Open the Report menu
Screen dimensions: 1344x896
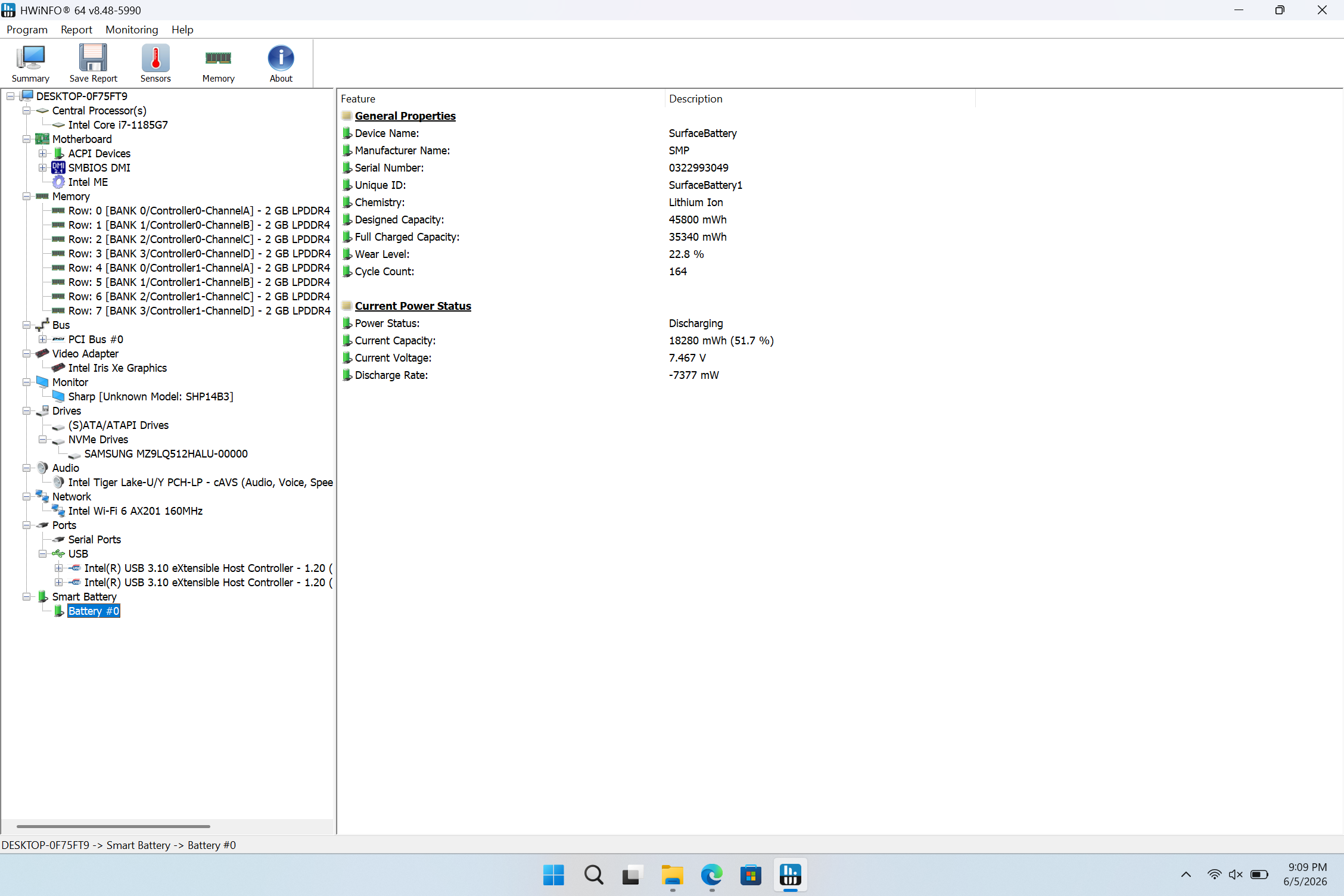click(x=76, y=30)
